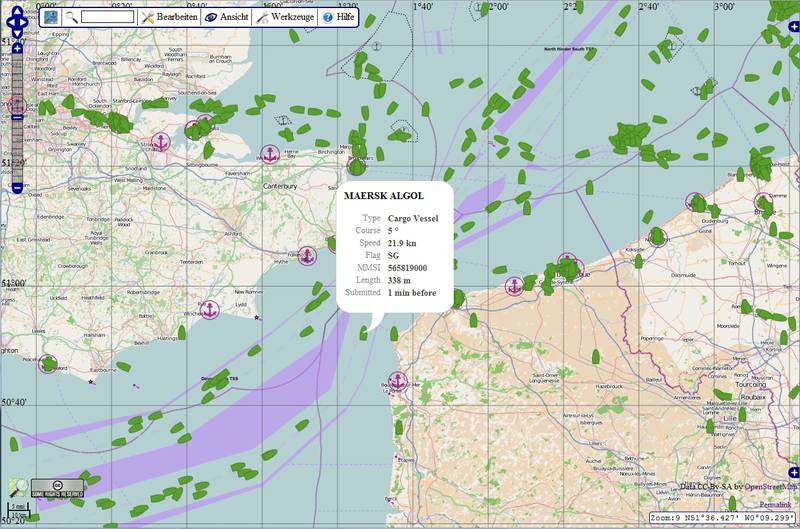
Task: Click the ship marker just right of the popup tail
Action: pos(394,334)
